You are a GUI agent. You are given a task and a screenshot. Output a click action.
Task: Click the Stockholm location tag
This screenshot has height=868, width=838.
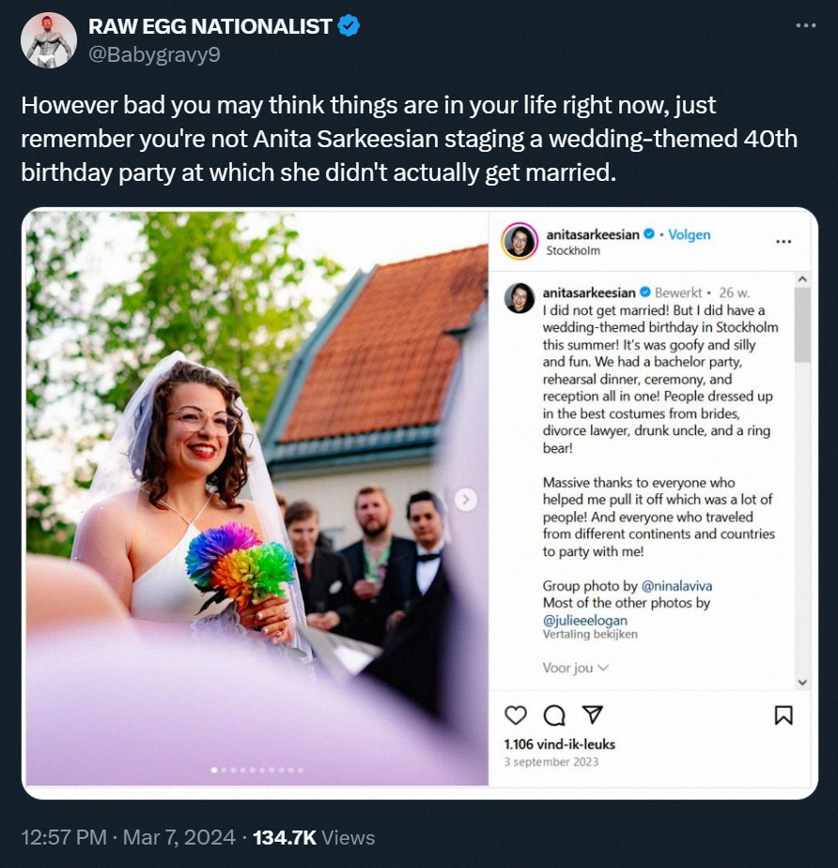tap(574, 250)
